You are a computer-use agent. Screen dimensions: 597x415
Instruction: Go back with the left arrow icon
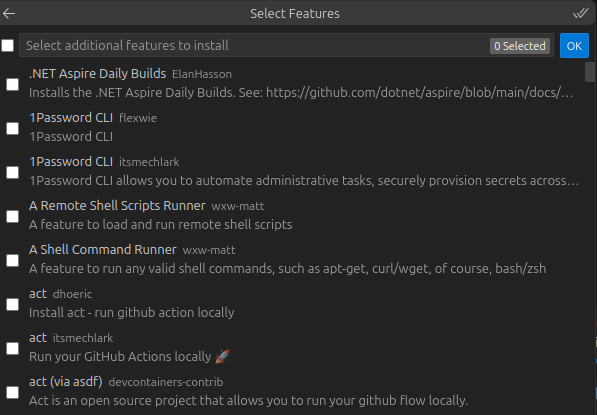coord(9,14)
